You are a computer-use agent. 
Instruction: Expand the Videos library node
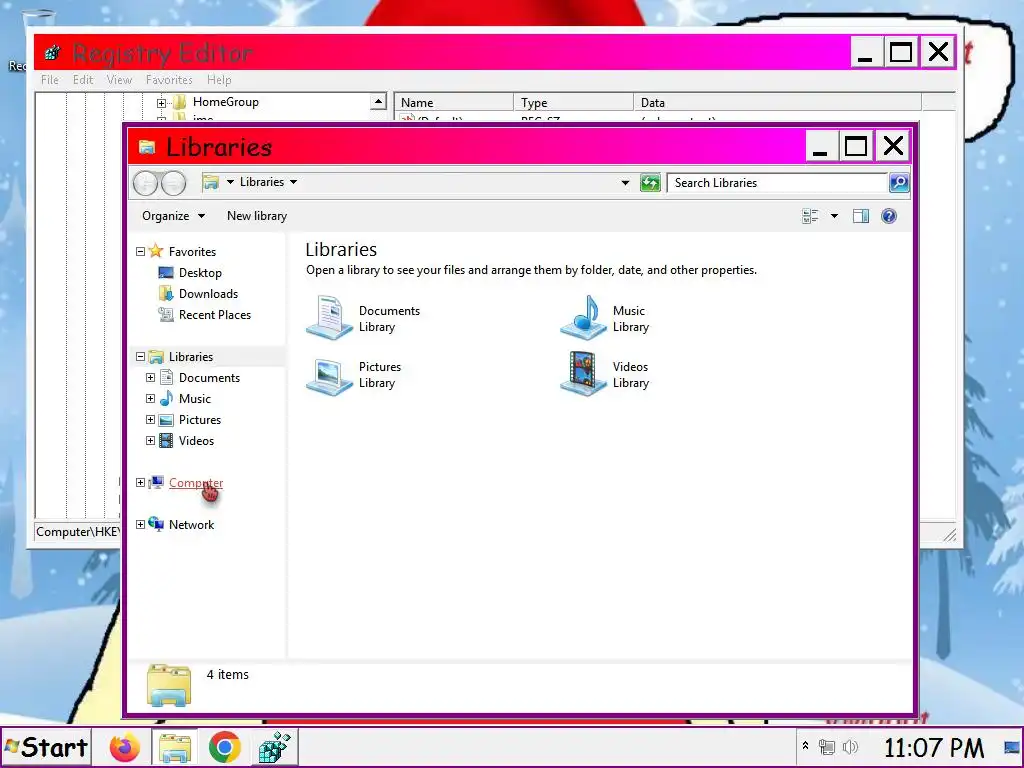tap(150, 440)
